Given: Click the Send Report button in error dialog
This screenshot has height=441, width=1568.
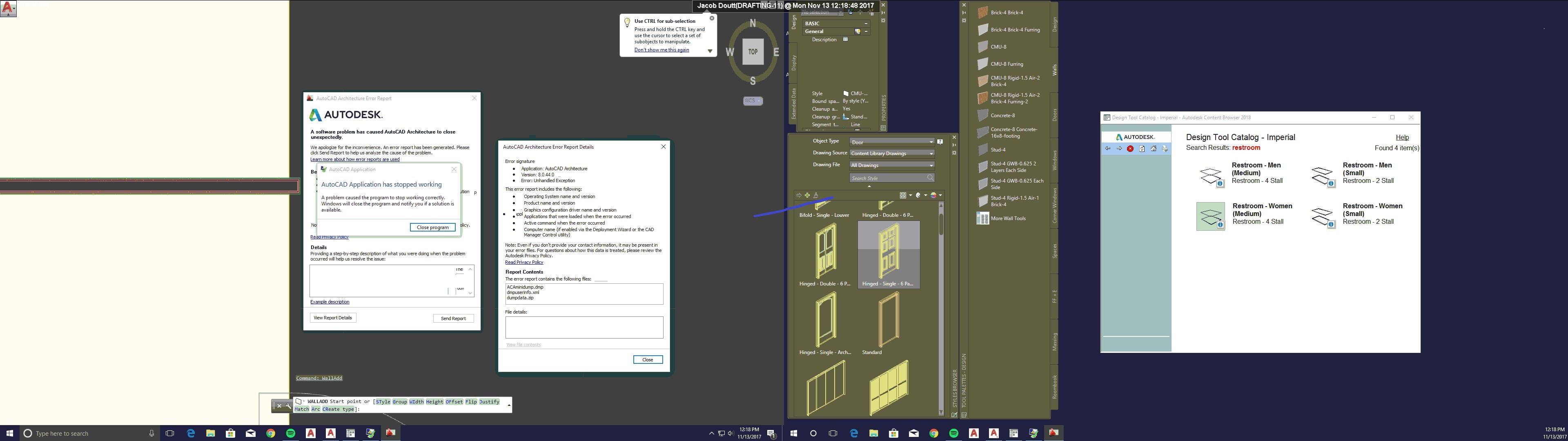Looking at the screenshot, I should (x=454, y=318).
